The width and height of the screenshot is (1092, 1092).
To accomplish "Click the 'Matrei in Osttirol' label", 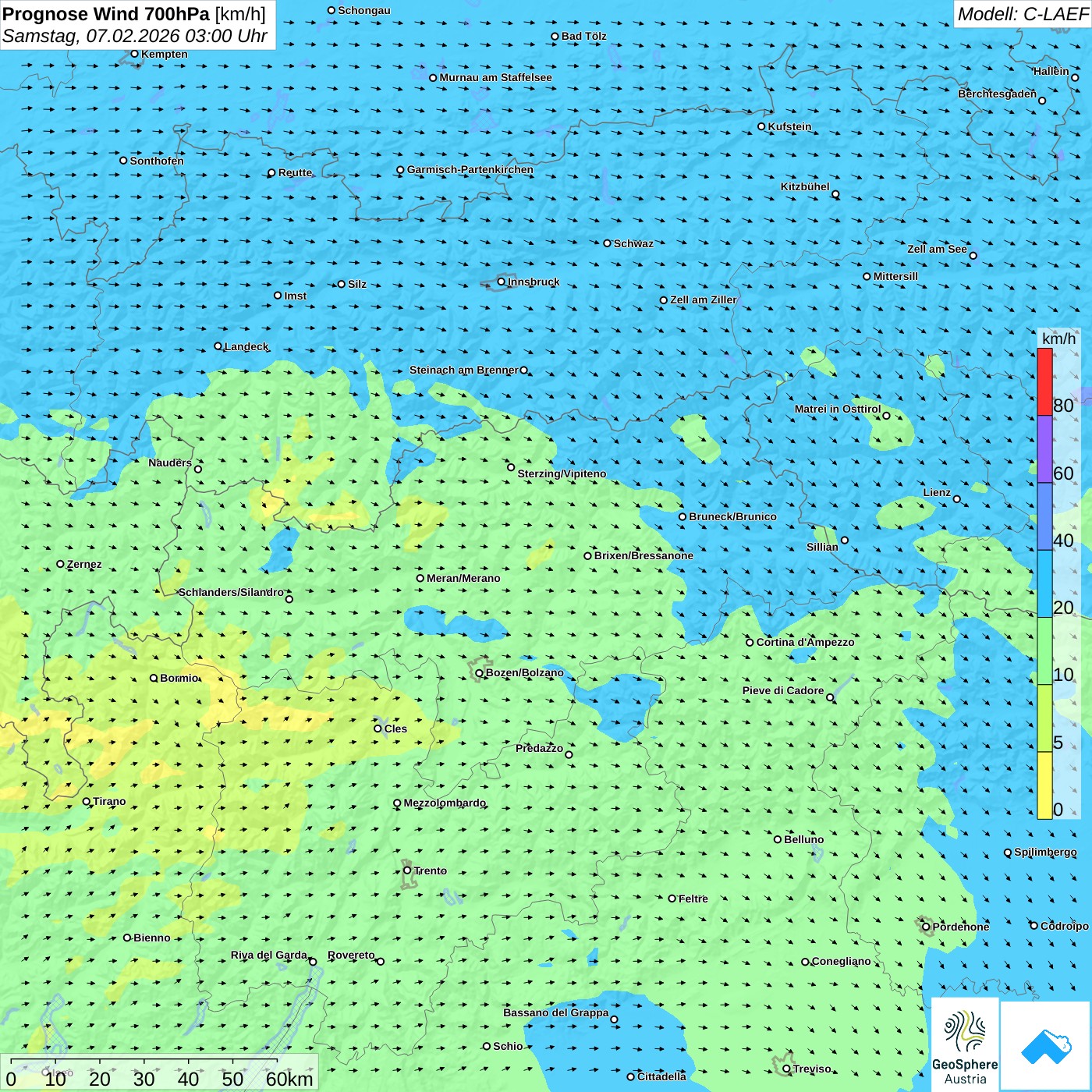I will click(x=838, y=409).
